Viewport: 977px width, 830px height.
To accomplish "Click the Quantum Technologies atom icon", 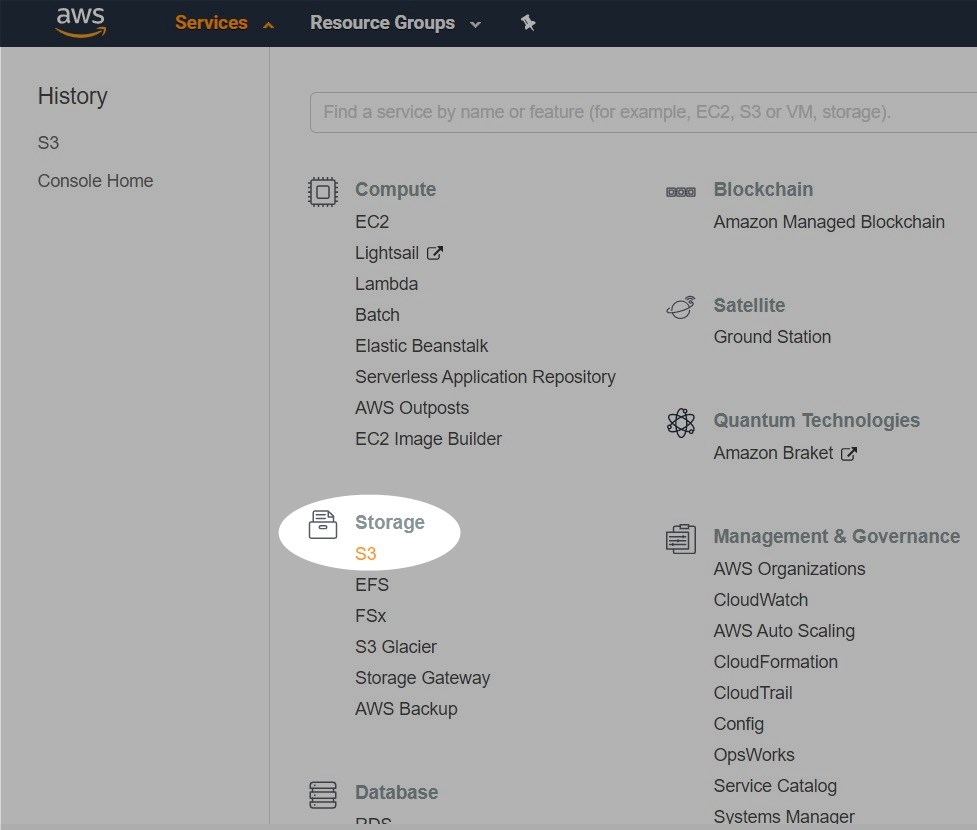I will click(680, 422).
